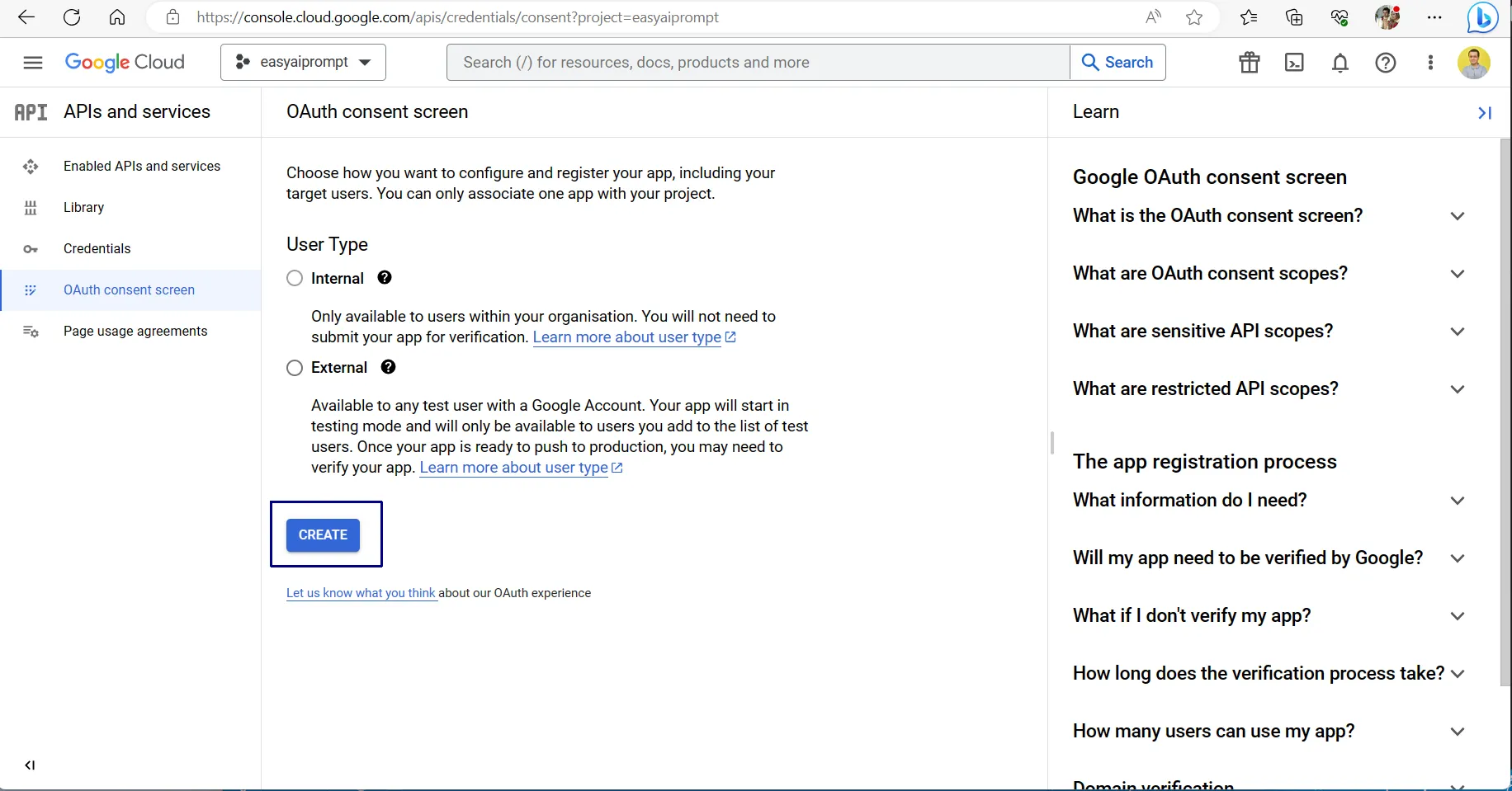Activate the Cloud Shell terminal icon

[1295, 63]
